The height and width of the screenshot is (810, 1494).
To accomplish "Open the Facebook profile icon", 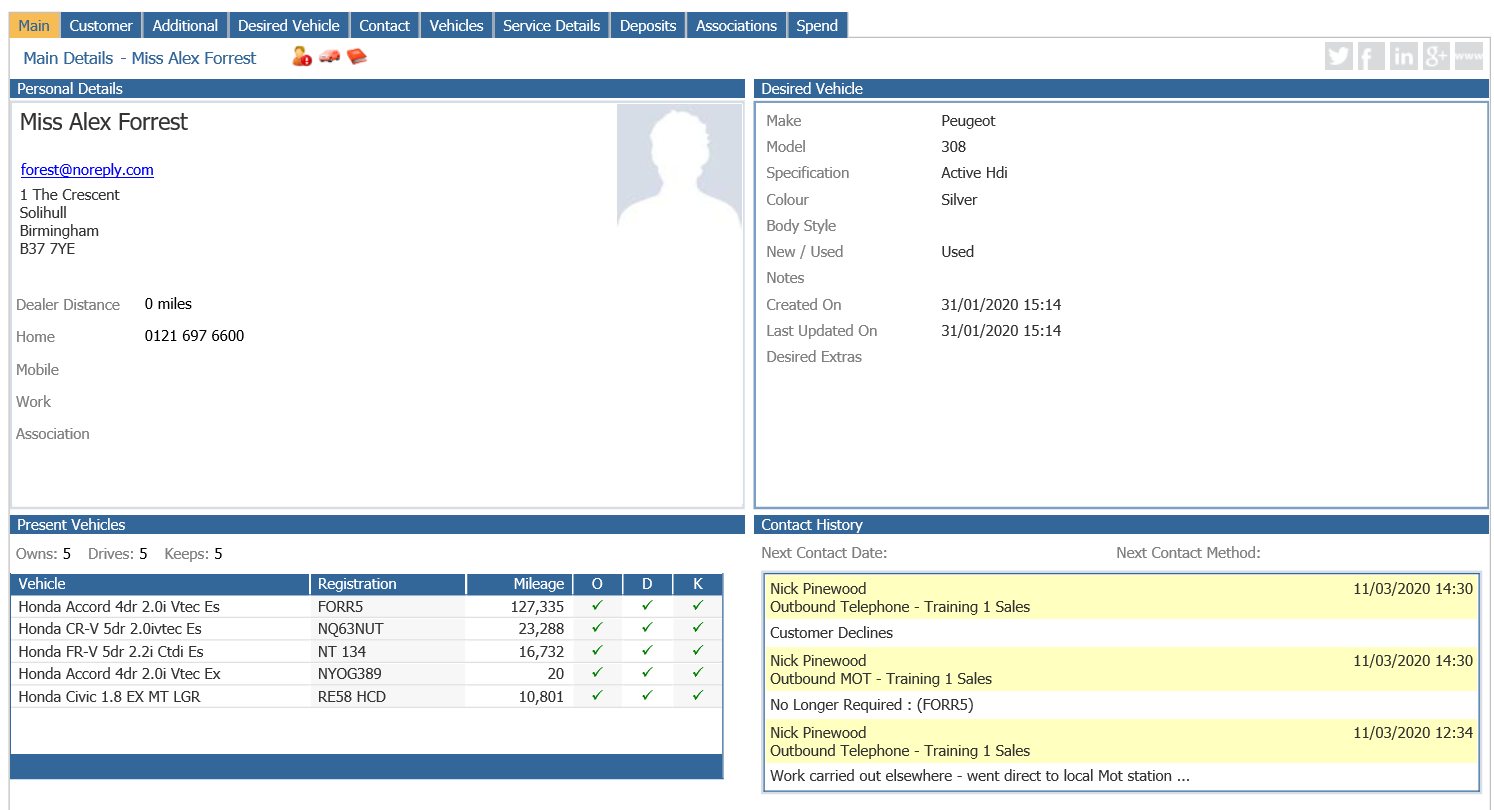I will (x=1371, y=56).
